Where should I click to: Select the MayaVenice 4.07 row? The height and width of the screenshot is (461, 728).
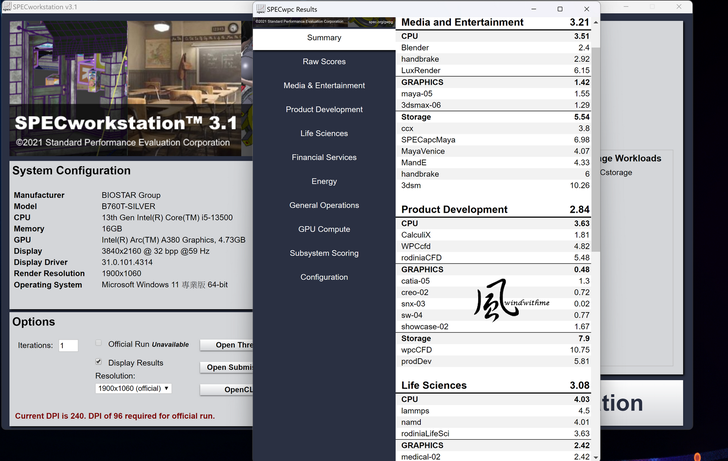pyautogui.click(x=495, y=151)
